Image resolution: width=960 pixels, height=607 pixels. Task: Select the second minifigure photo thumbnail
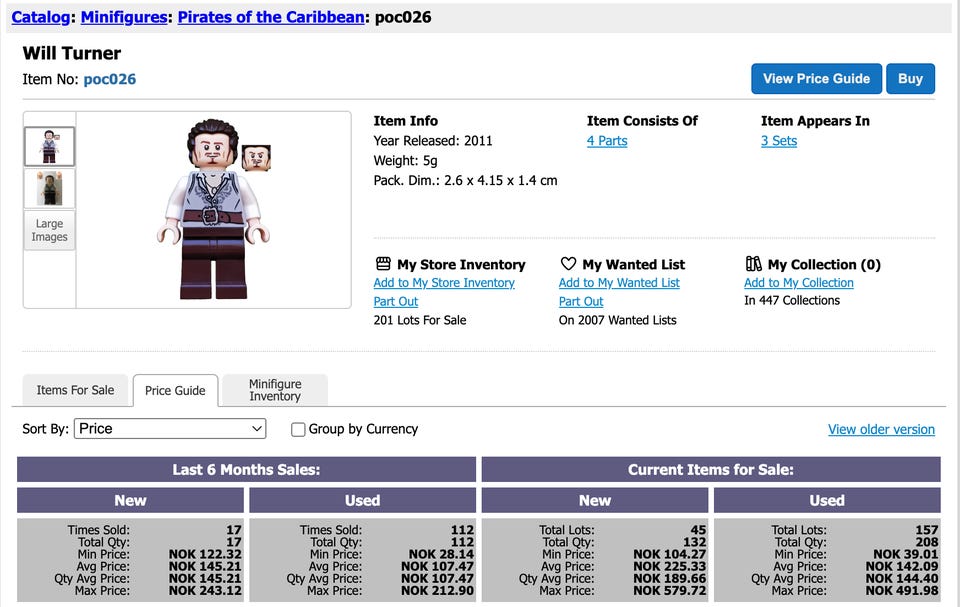pyautogui.click(x=50, y=189)
